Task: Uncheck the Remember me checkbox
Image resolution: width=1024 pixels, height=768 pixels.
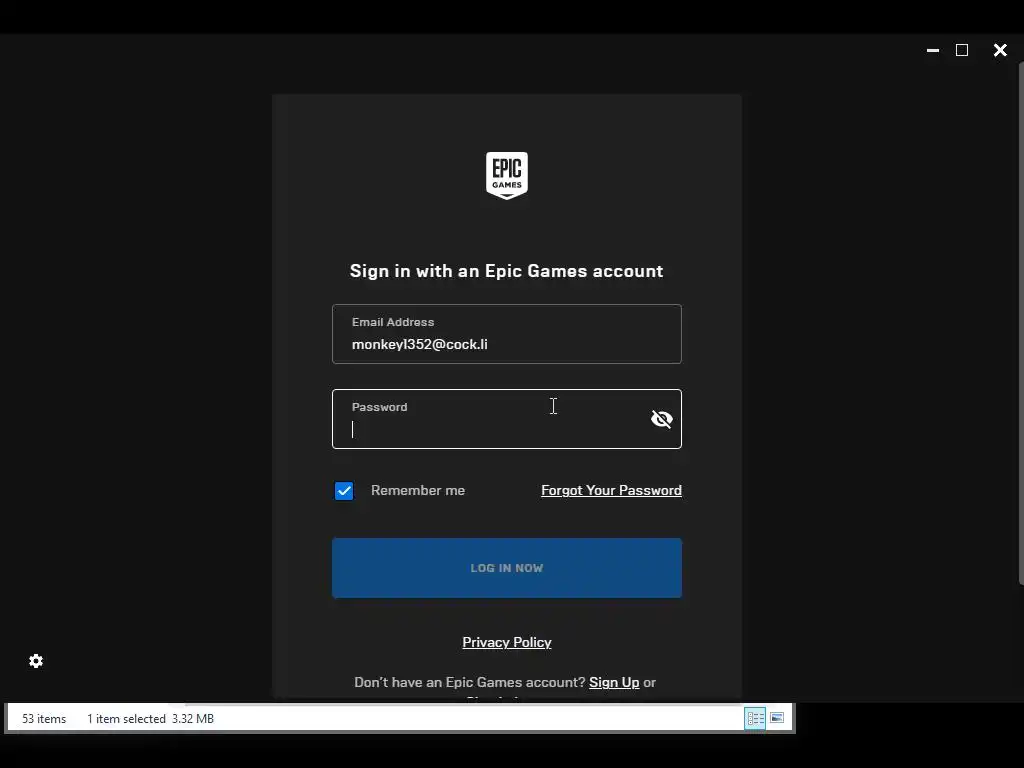Action: [344, 490]
